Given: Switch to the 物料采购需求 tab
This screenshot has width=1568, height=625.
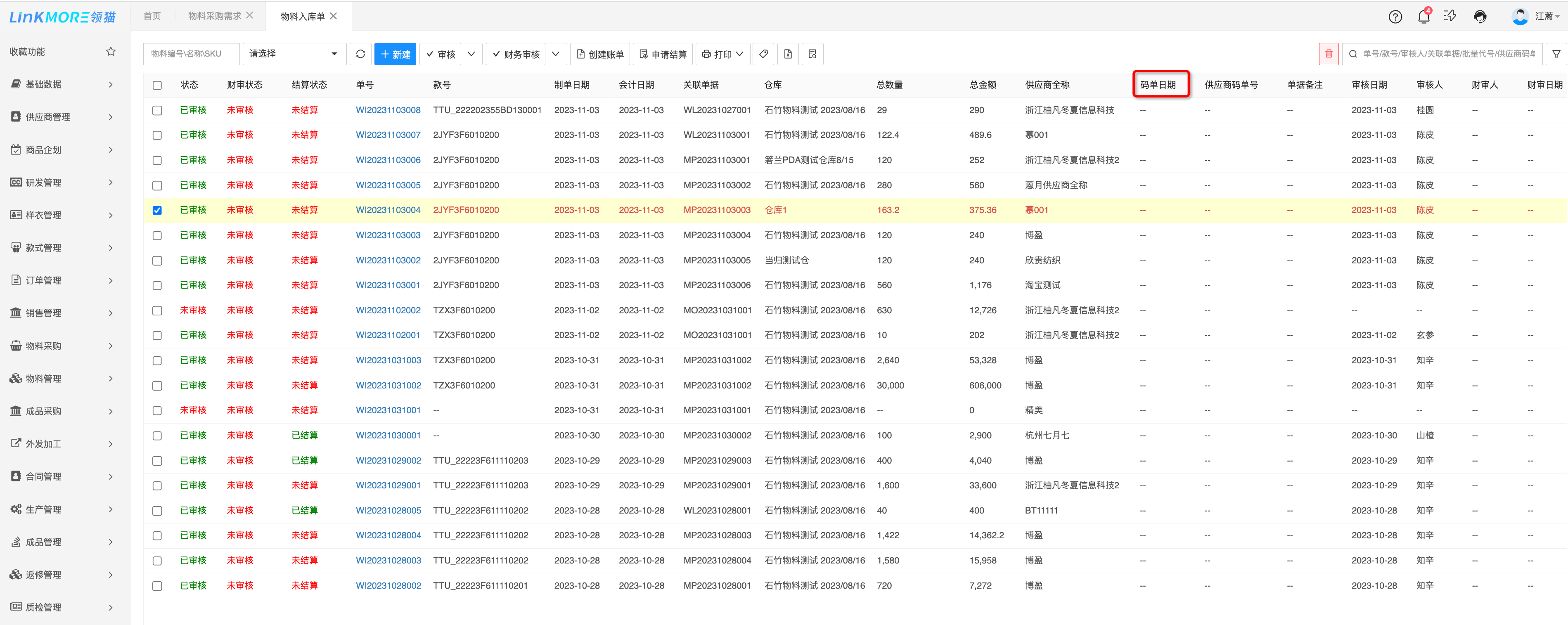Looking at the screenshot, I should 214,16.
